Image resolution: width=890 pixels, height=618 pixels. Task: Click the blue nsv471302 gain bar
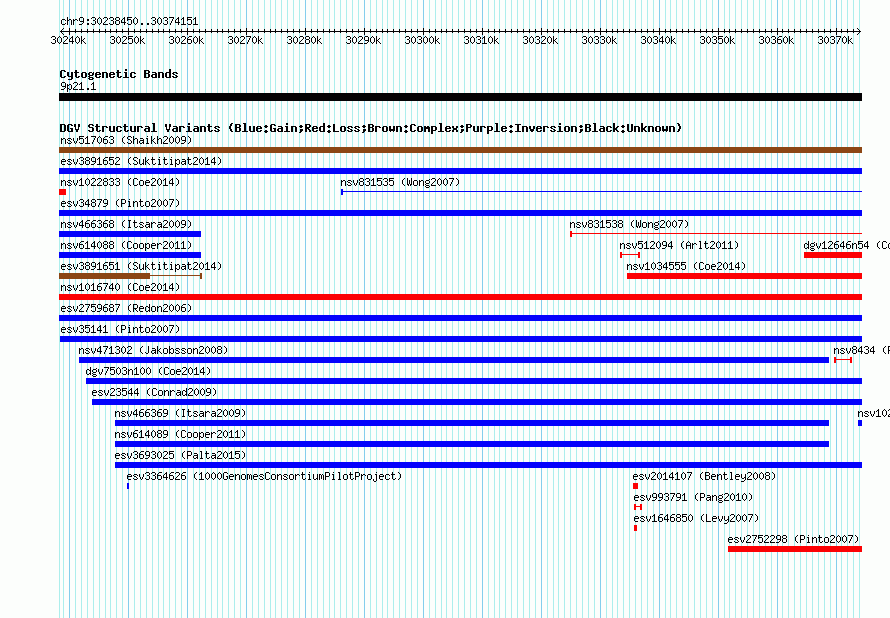click(454, 360)
